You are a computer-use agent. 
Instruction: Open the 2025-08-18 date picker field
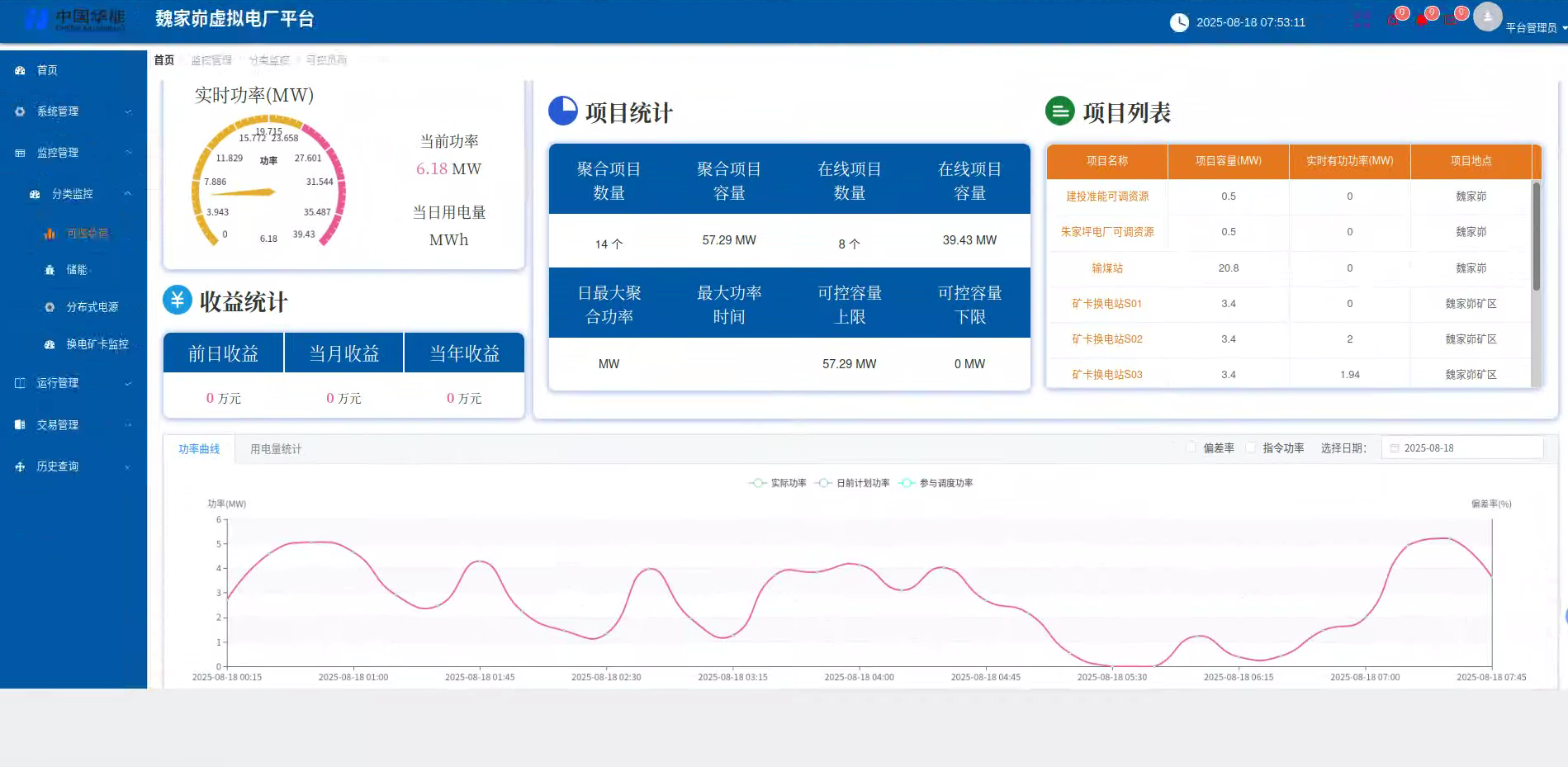1461,447
